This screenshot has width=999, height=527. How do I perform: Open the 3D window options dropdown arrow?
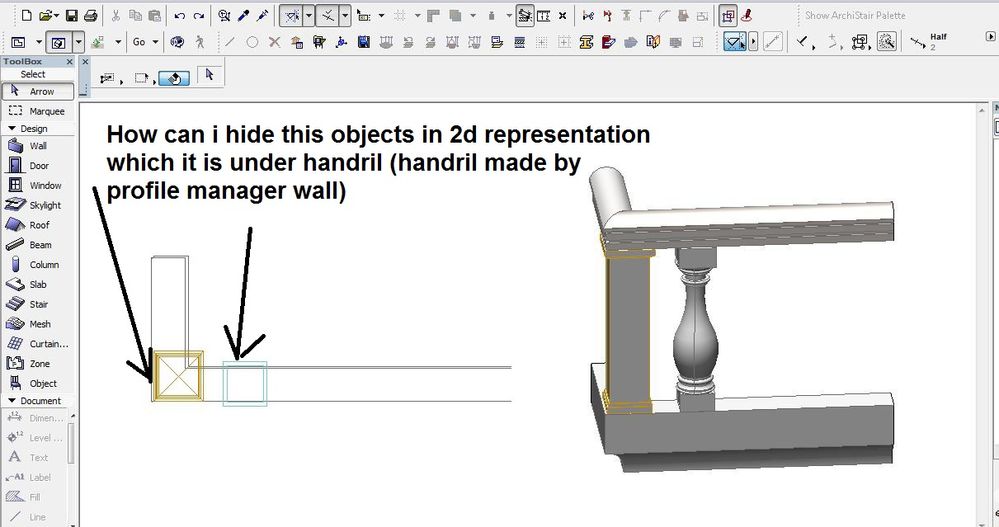click(x=78, y=43)
